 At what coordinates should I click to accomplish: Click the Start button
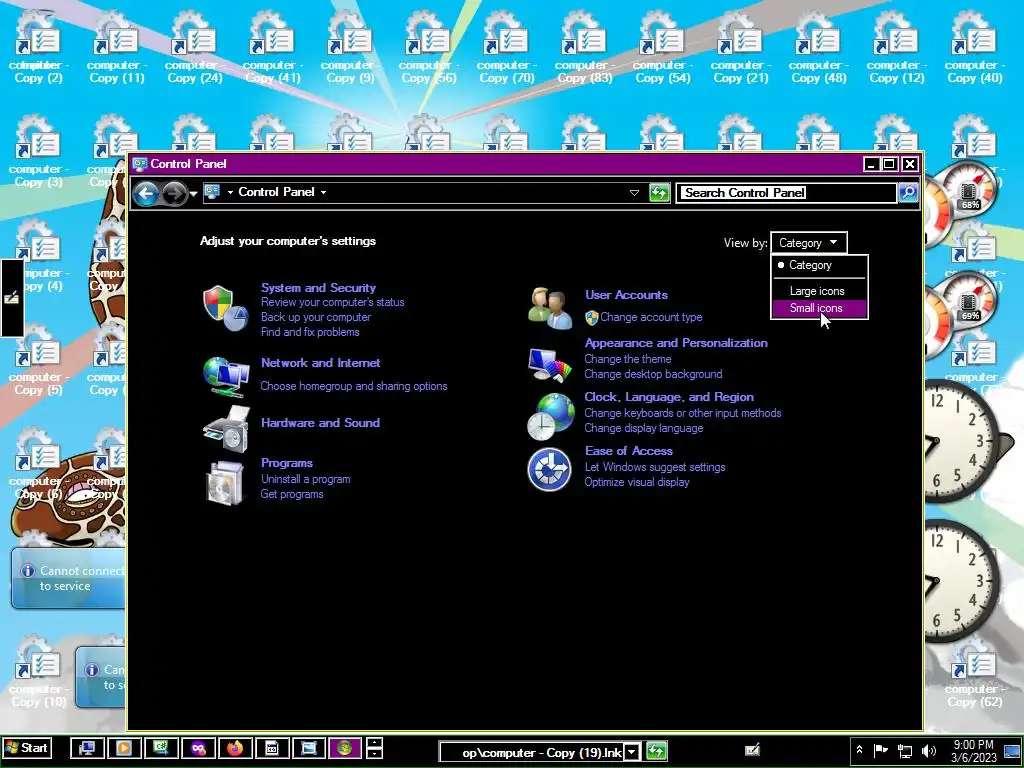click(x=27, y=748)
